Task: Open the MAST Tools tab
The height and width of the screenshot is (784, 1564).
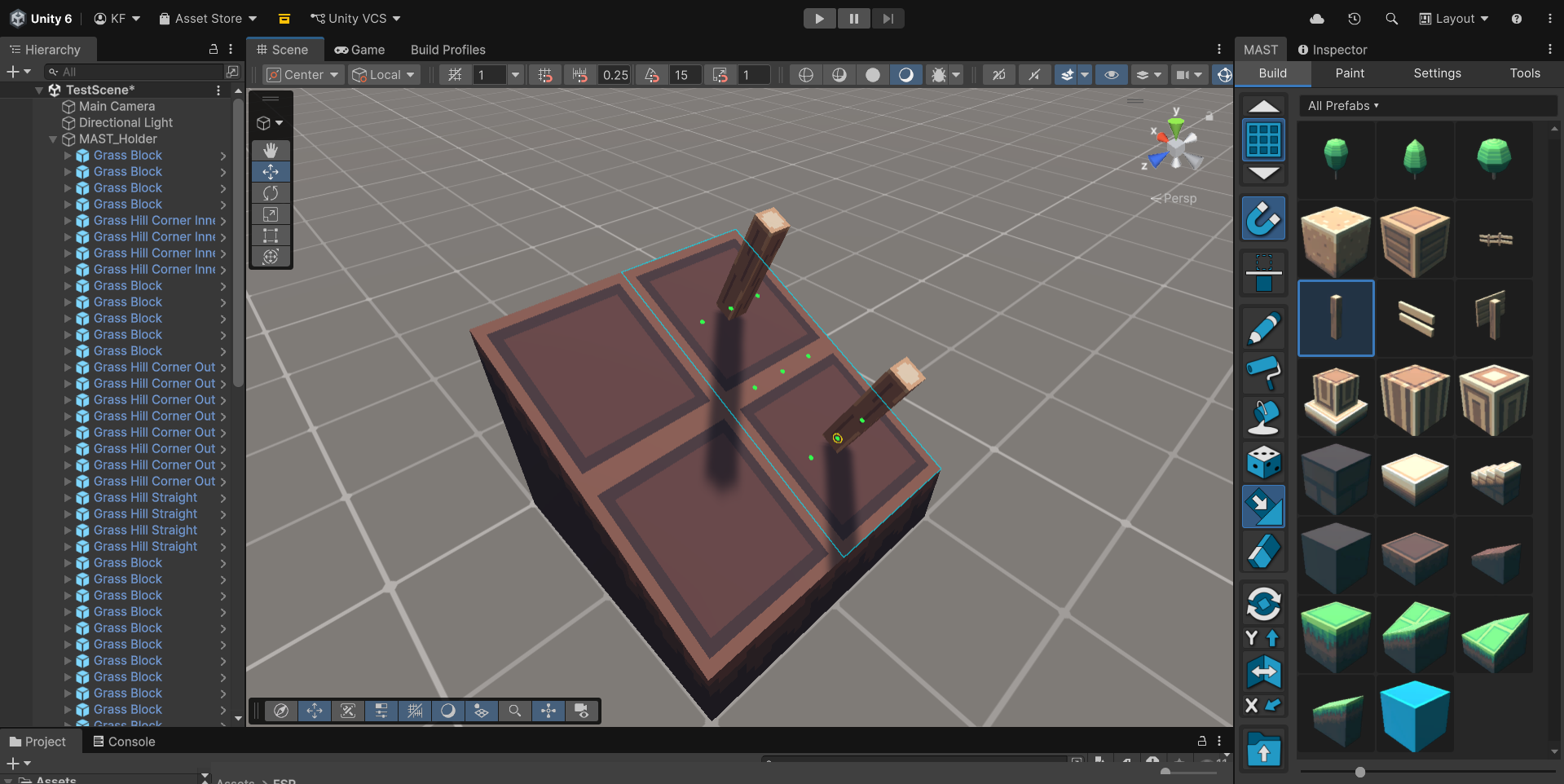Action: pos(1525,73)
